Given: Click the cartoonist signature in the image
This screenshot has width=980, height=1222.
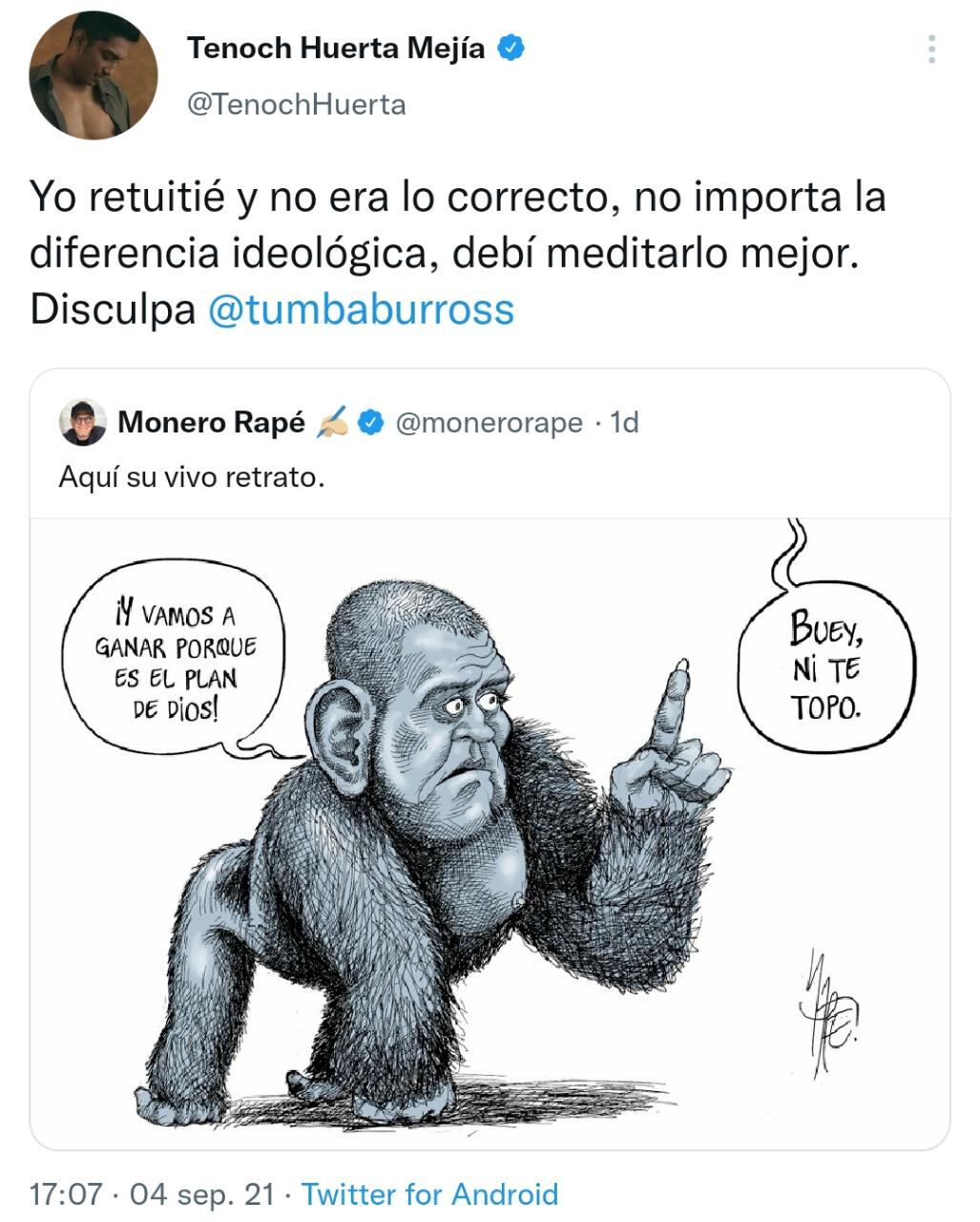Looking at the screenshot, I should click(826, 1014).
